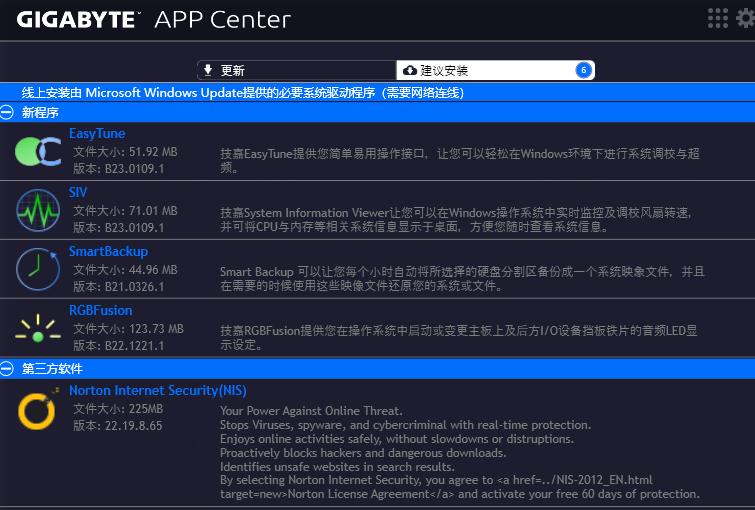Click 'Identifies unsafe websites in search results.'
Screen dimensions: 755x510
(337, 467)
